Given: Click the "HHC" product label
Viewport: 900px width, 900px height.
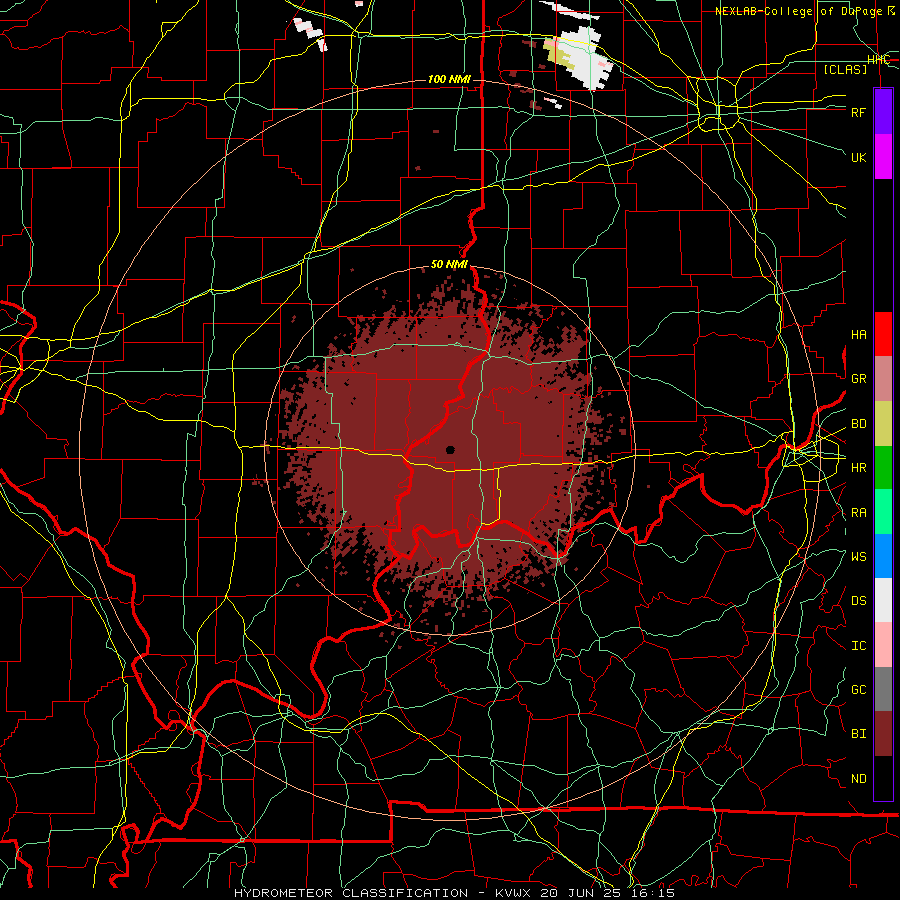Looking at the screenshot, I should coord(878,59).
